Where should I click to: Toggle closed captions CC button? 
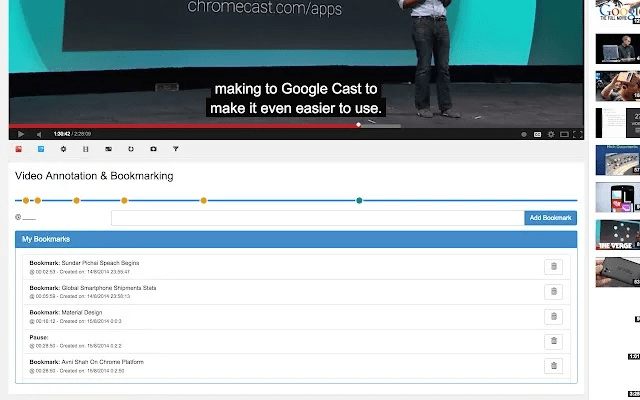pyautogui.click(x=537, y=133)
